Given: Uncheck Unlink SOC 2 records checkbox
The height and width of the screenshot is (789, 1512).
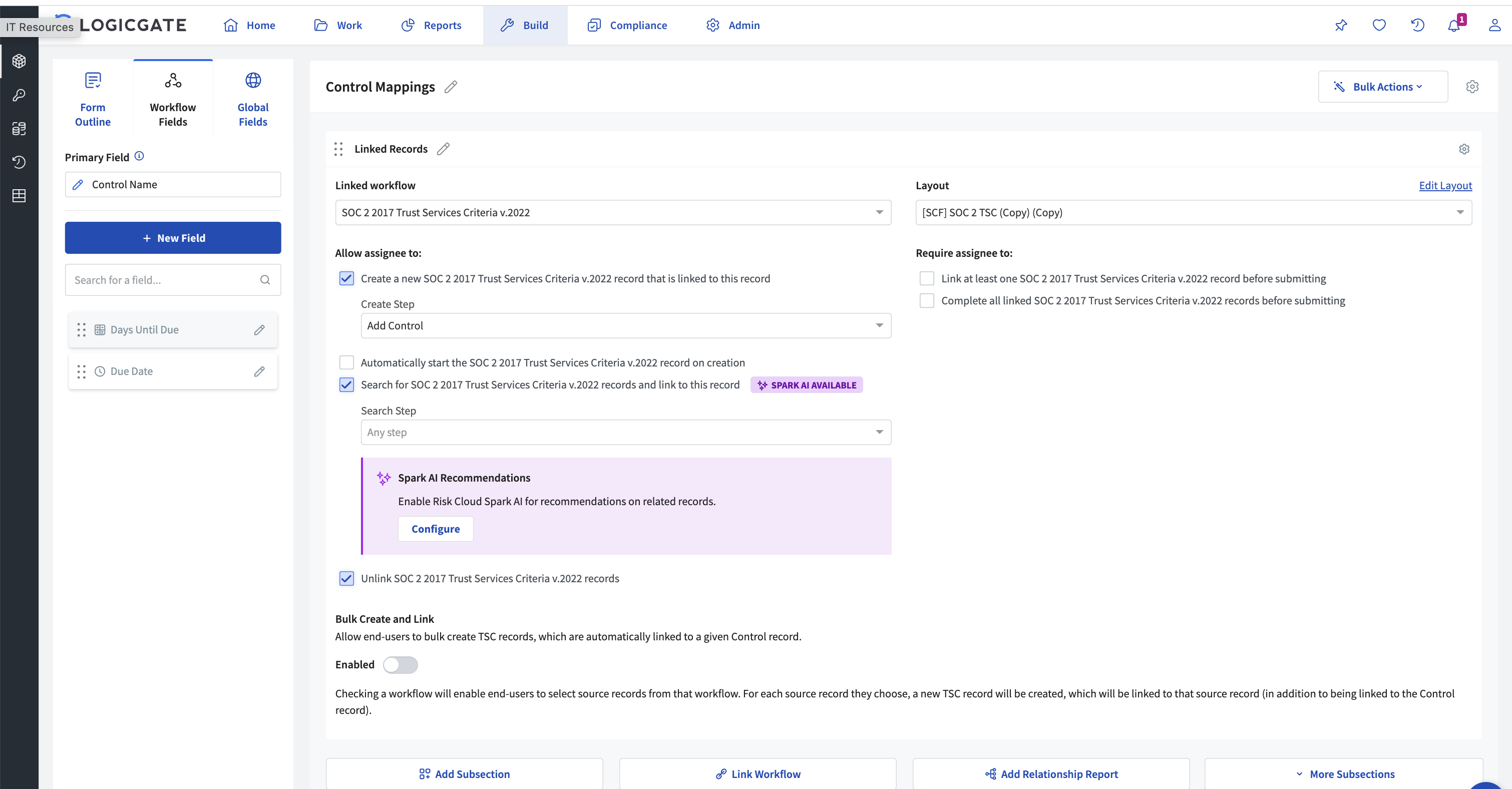Looking at the screenshot, I should tap(346, 578).
